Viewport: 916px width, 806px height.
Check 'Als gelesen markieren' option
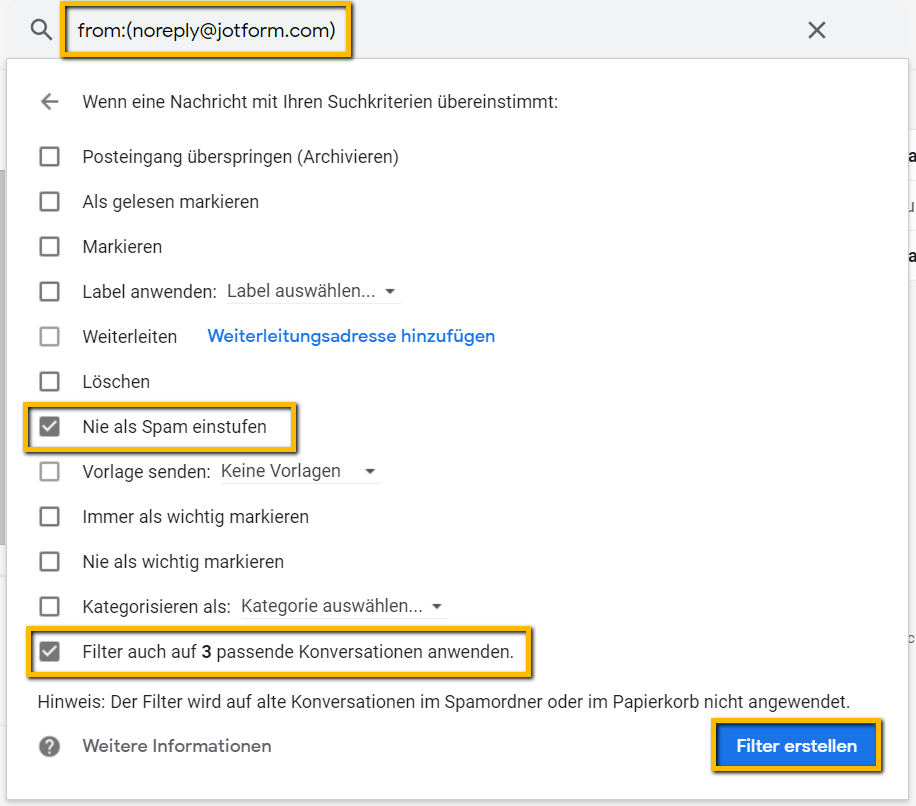49,202
